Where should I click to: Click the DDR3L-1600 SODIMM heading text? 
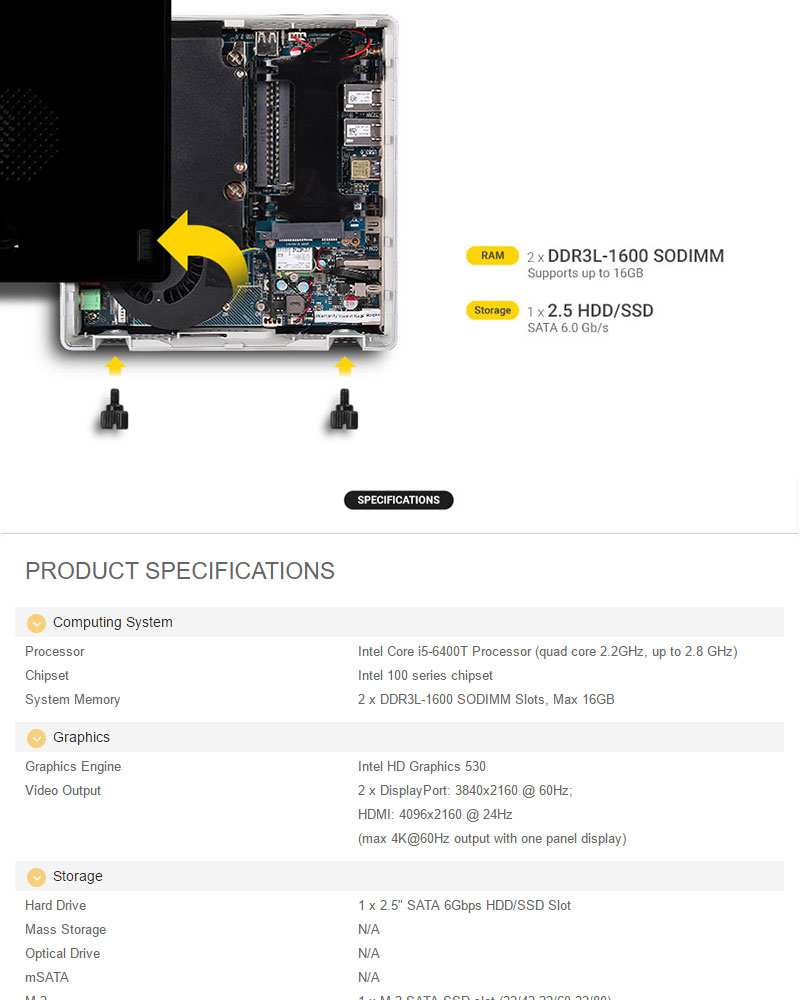pos(635,256)
